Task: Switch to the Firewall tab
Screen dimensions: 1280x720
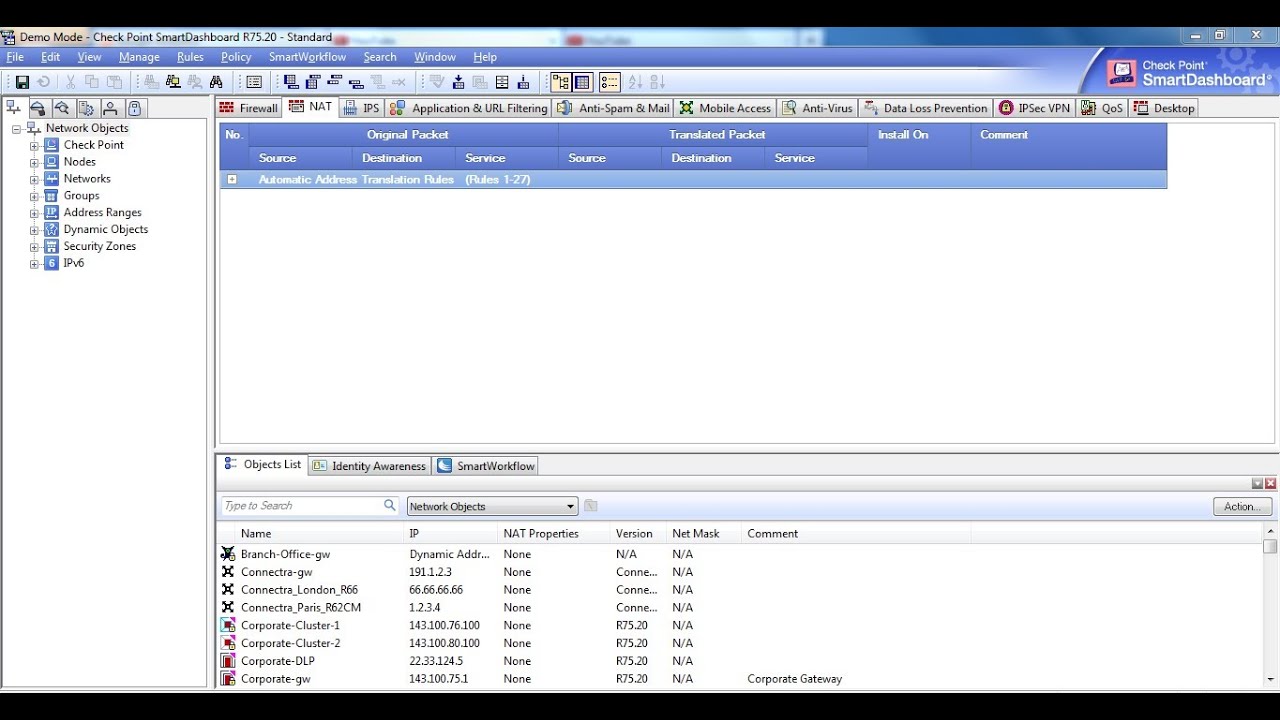Action: tap(248, 108)
